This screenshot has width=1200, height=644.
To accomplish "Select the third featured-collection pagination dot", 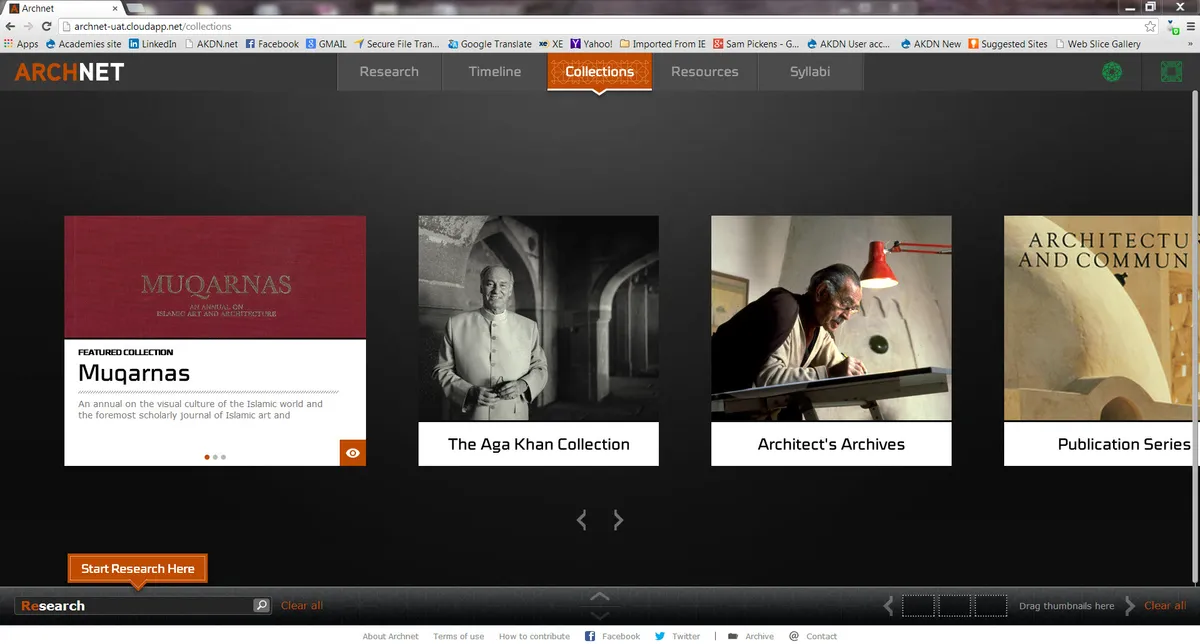I will (223, 457).
